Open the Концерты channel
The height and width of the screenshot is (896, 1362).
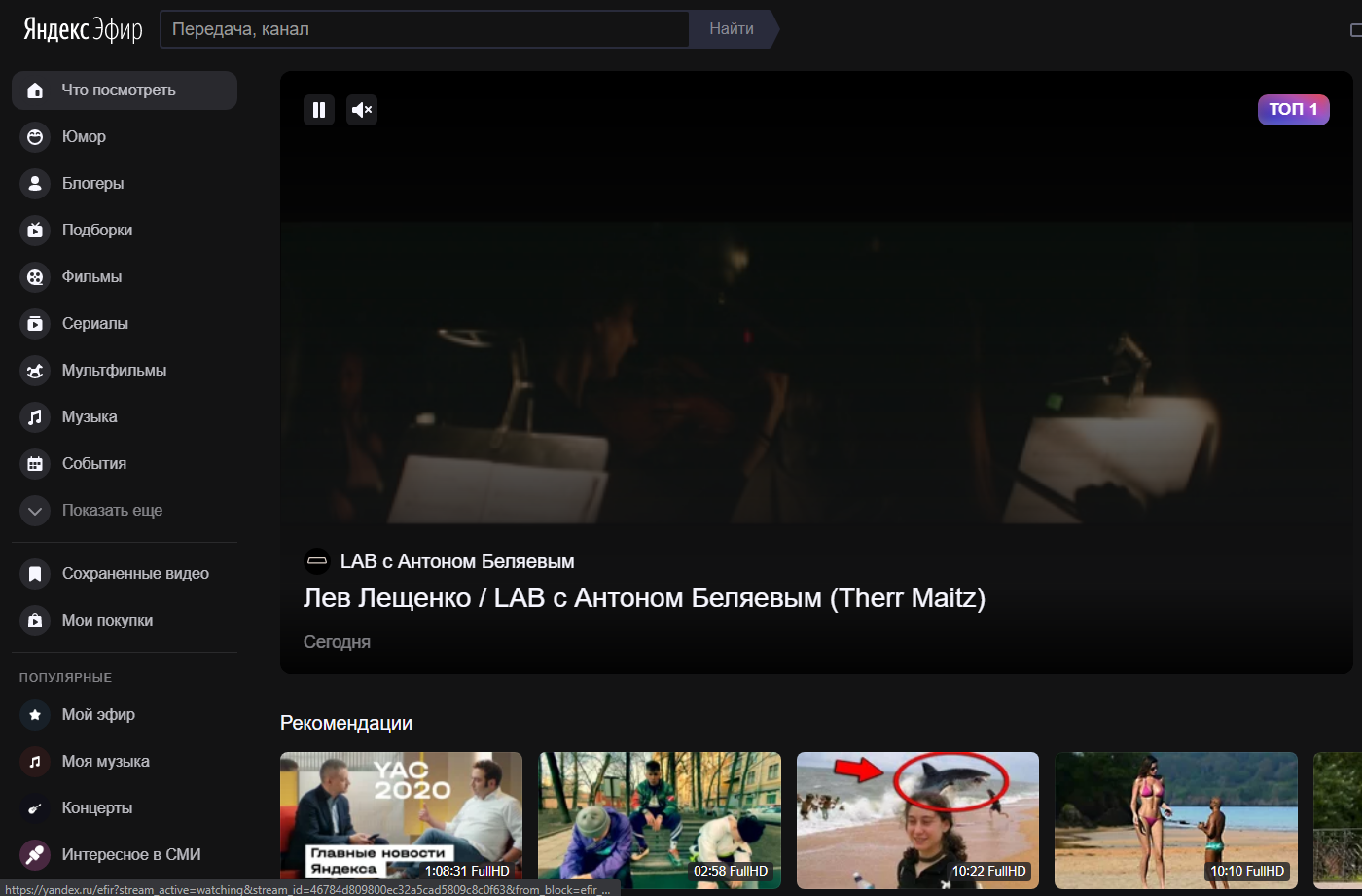(x=125, y=808)
